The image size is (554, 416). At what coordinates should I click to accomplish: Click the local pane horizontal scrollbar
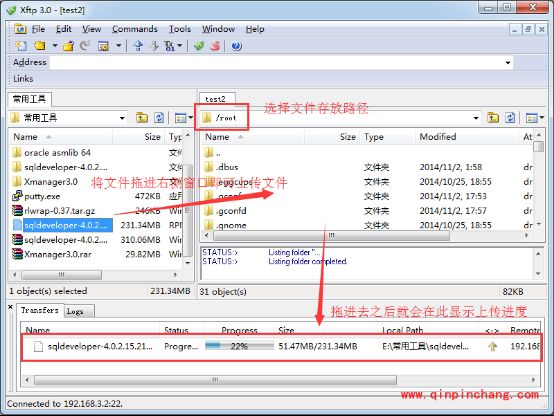(61, 275)
